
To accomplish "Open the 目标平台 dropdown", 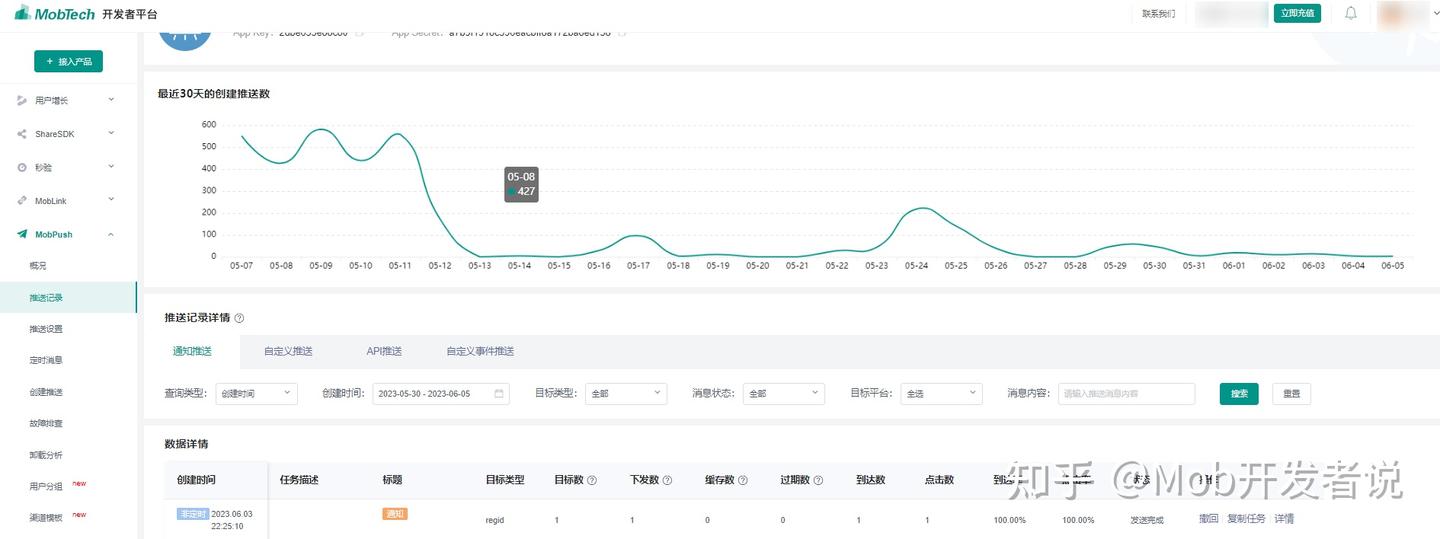I will (942, 394).
